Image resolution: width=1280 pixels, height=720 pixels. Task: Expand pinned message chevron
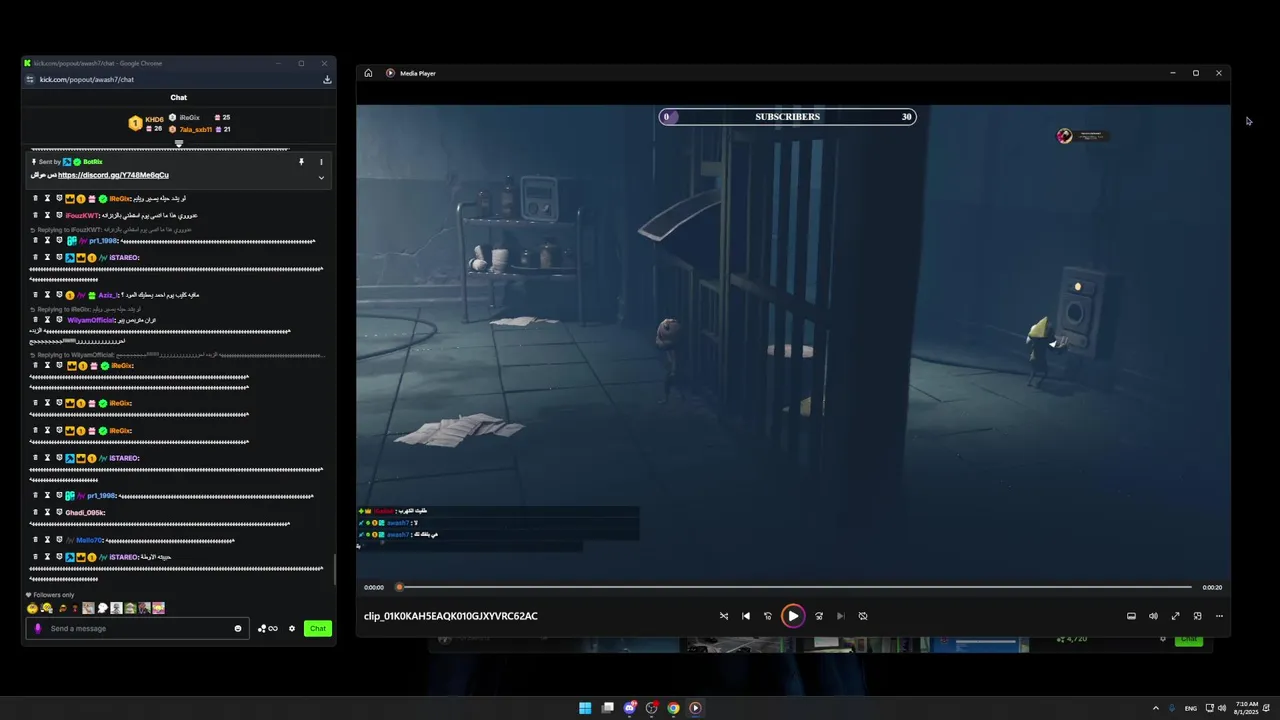321,177
